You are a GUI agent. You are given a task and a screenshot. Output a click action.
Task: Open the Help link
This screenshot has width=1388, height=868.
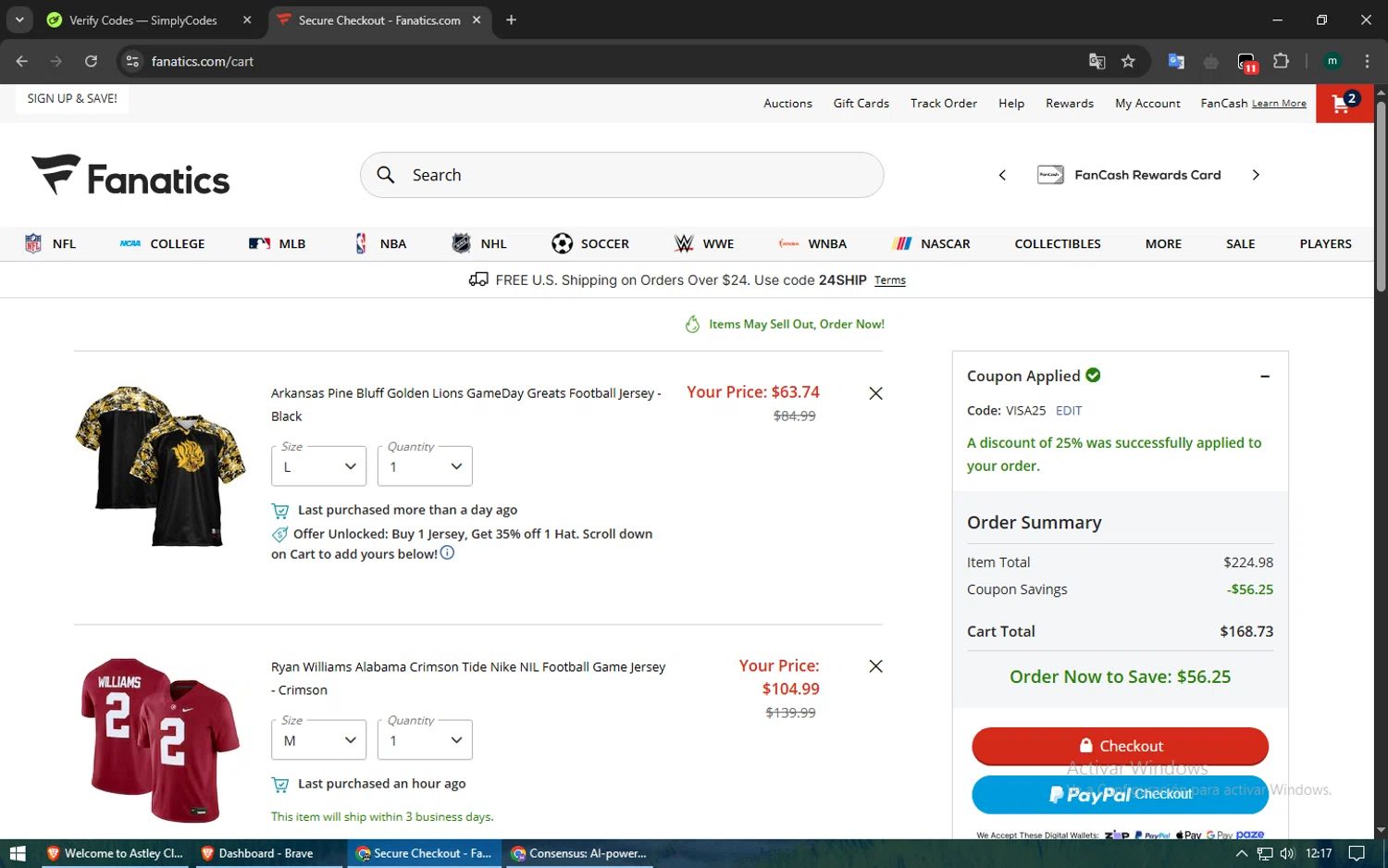pos(1010,104)
